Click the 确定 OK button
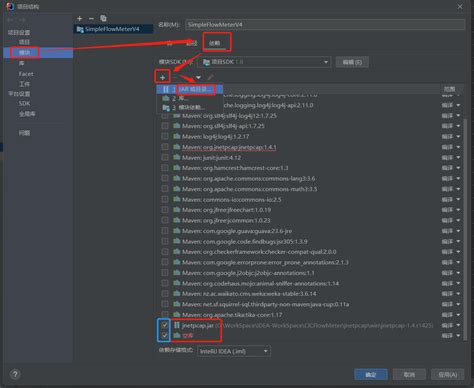This screenshot has width=474, height=388. point(371,375)
